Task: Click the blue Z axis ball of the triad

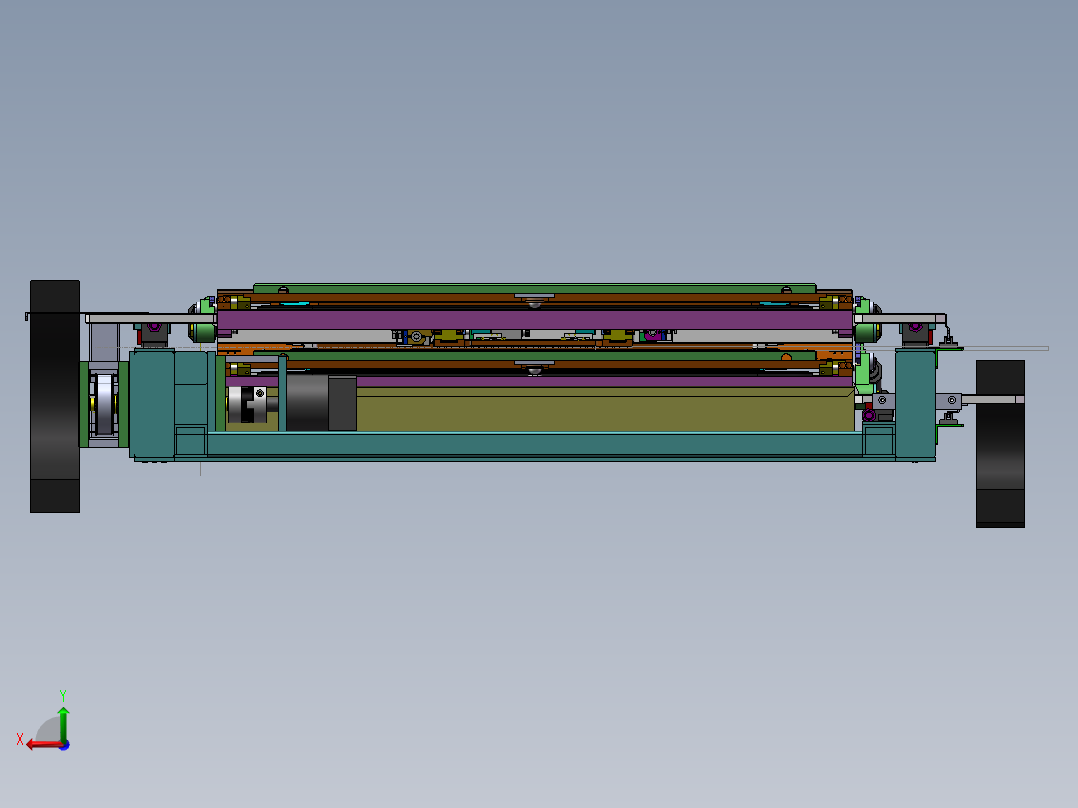Action: tap(65, 745)
